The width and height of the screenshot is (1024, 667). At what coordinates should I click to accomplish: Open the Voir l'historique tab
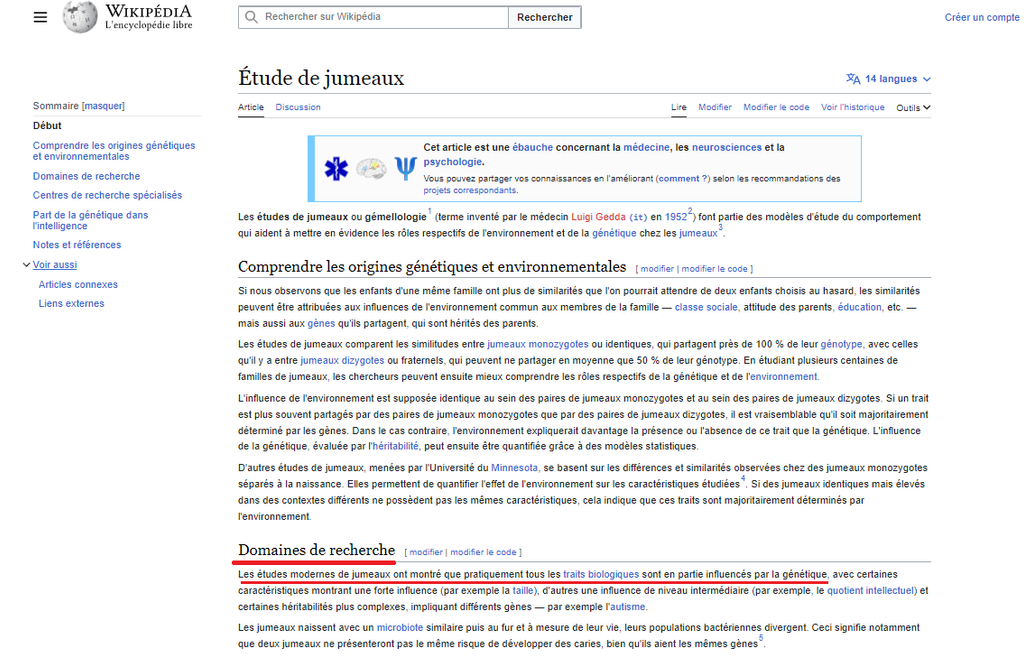tap(852, 107)
